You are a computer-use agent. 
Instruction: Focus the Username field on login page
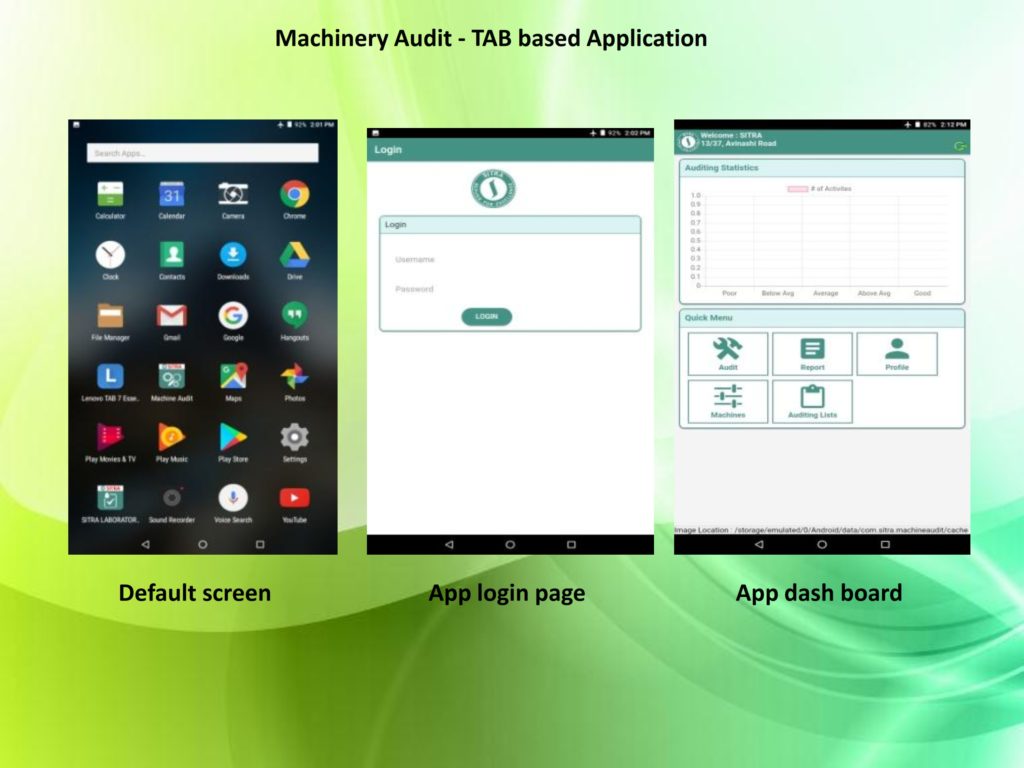point(509,259)
